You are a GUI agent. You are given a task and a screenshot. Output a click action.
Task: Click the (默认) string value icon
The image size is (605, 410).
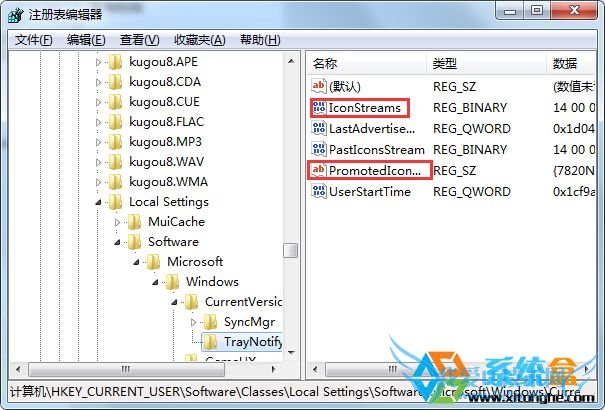tap(319, 86)
